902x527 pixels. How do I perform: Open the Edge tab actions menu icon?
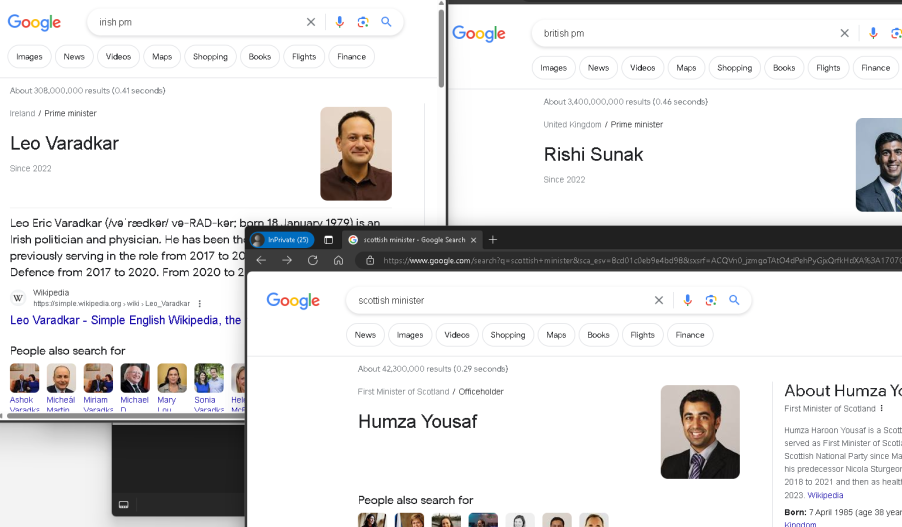click(328, 240)
